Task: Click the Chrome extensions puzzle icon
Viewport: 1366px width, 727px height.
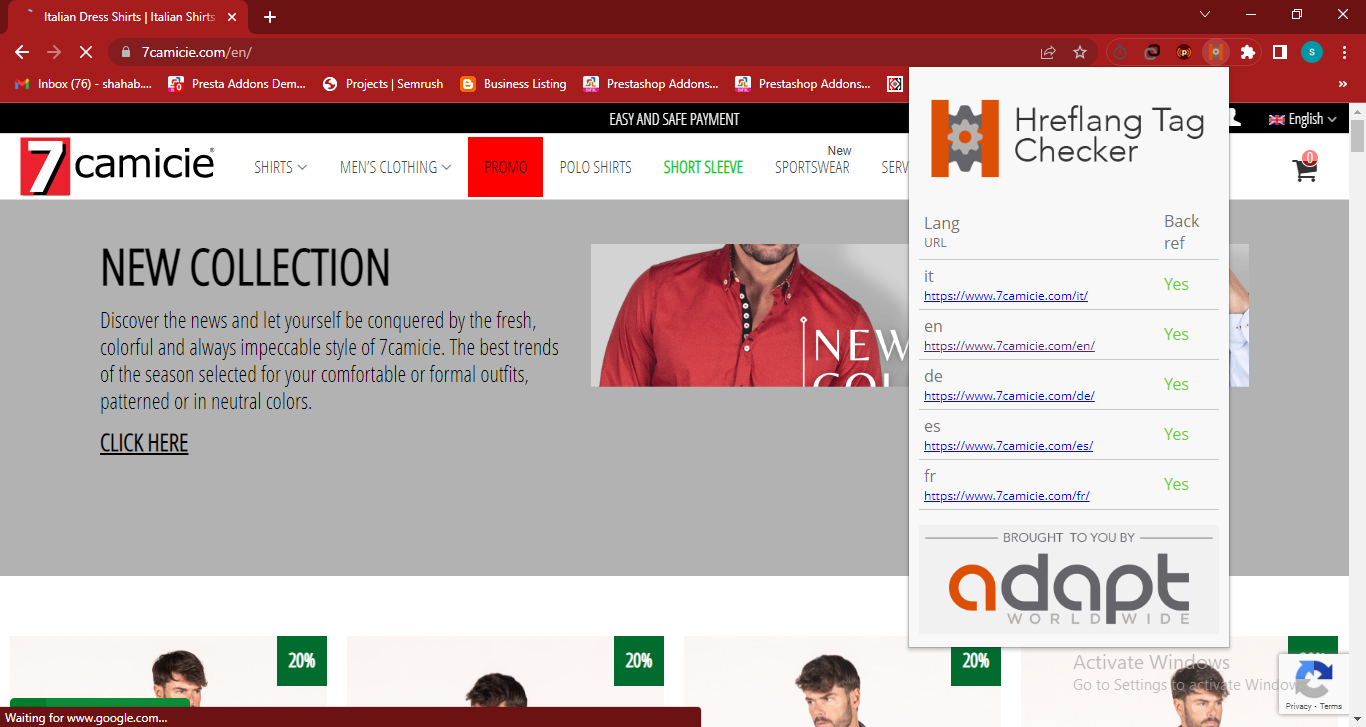Action: point(1248,52)
